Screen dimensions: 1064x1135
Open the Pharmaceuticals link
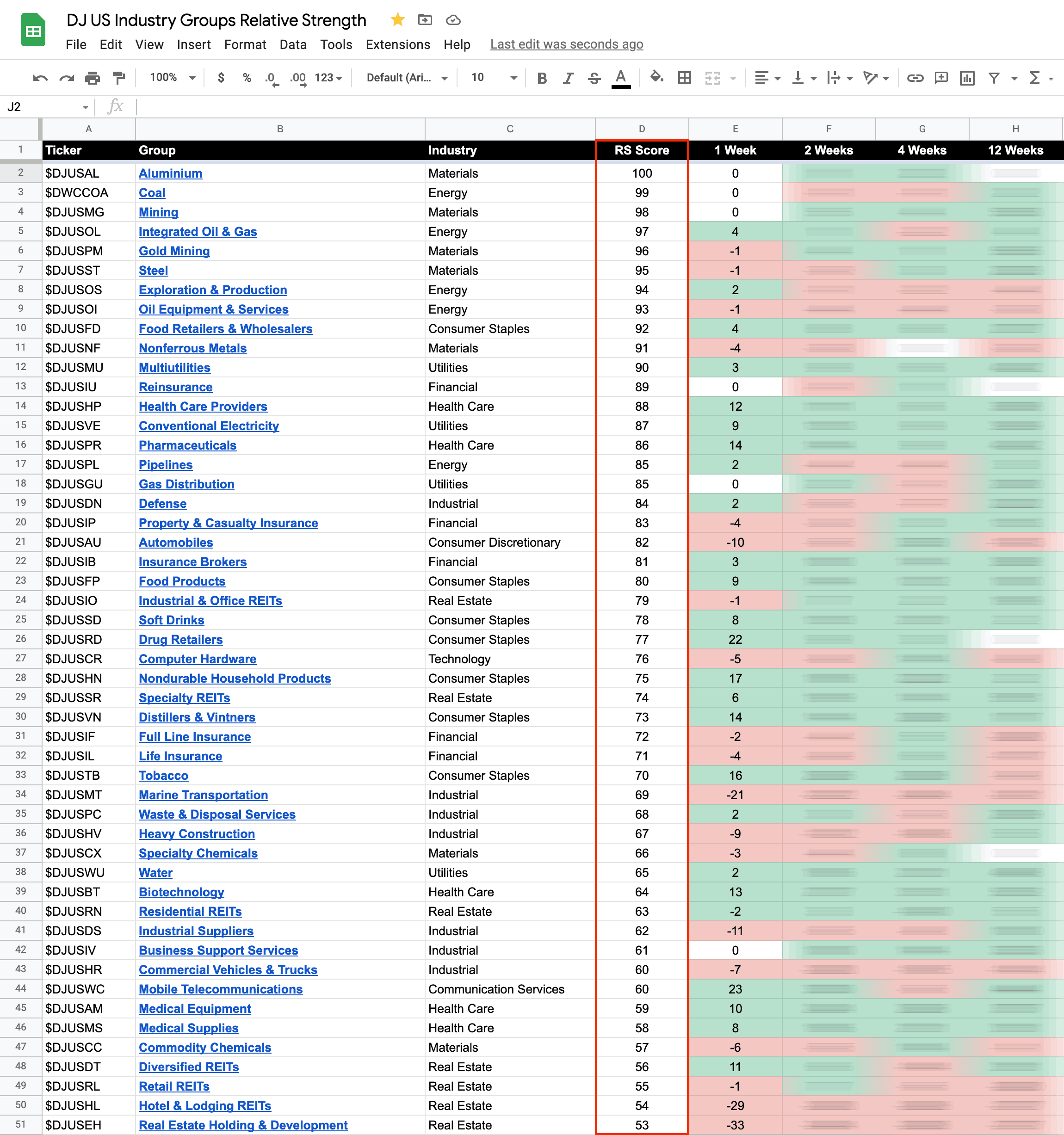pos(187,445)
